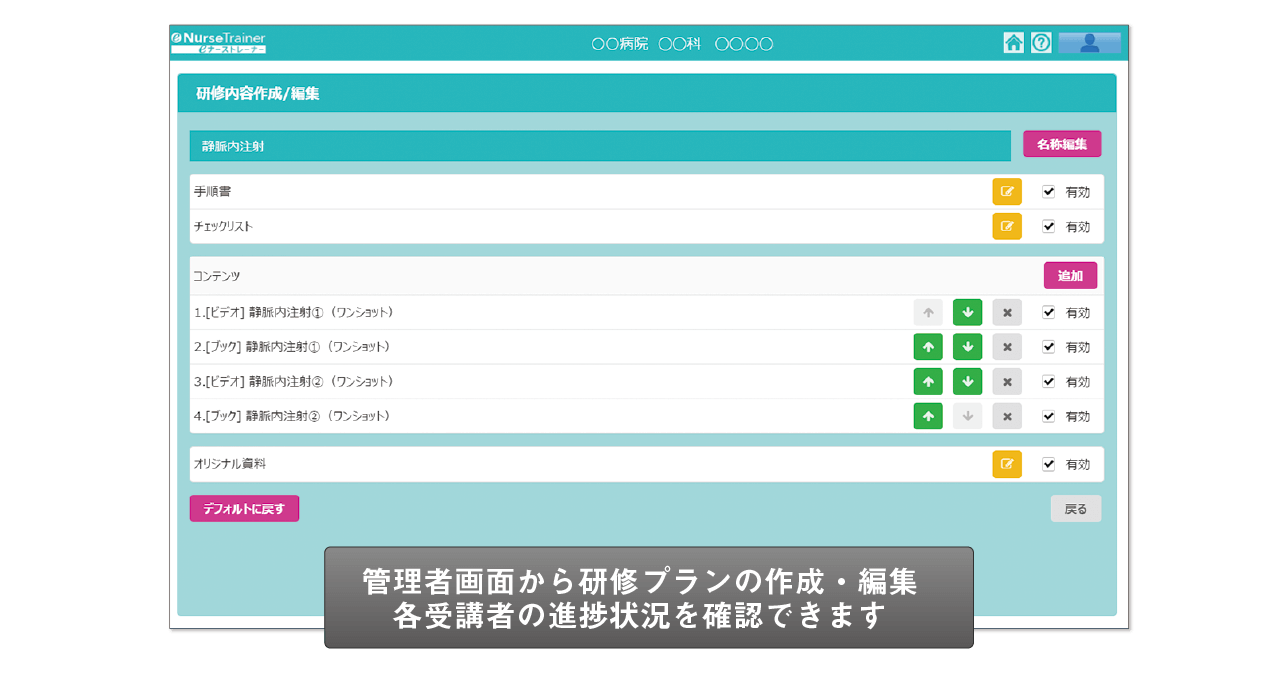
Task: Toggle 有効 checkbox for チェックリスト
Action: pos(1048,226)
